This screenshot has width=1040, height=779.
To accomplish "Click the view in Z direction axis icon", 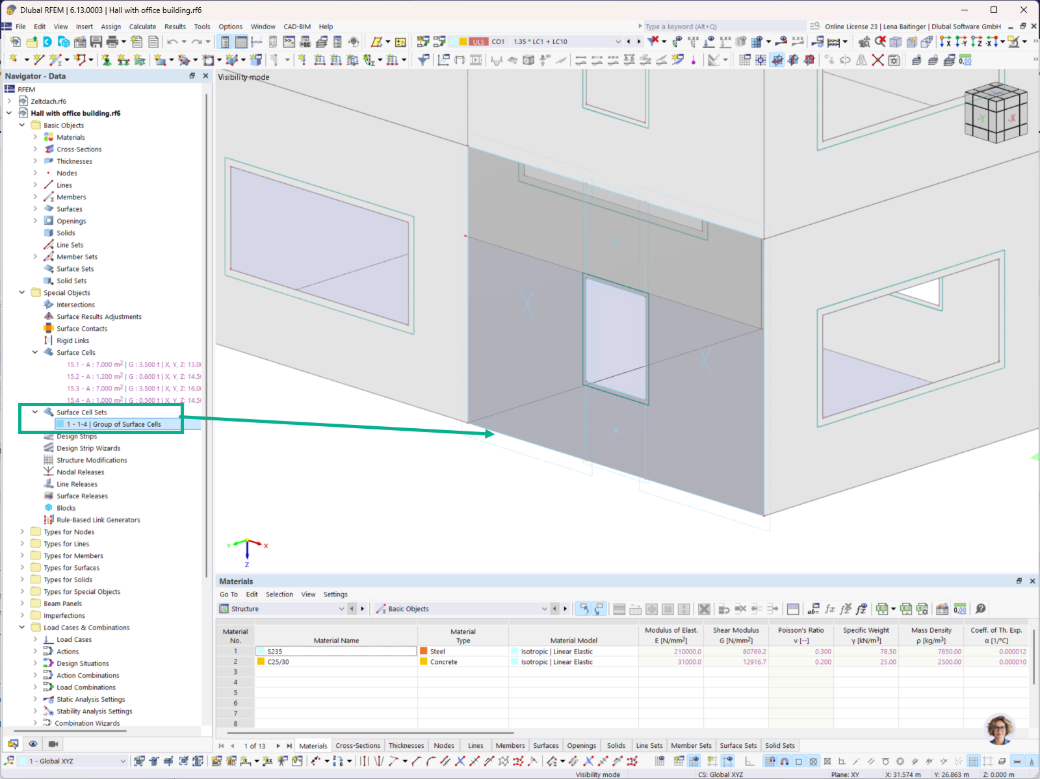I will pyautogui.click(x=978, y=42).
